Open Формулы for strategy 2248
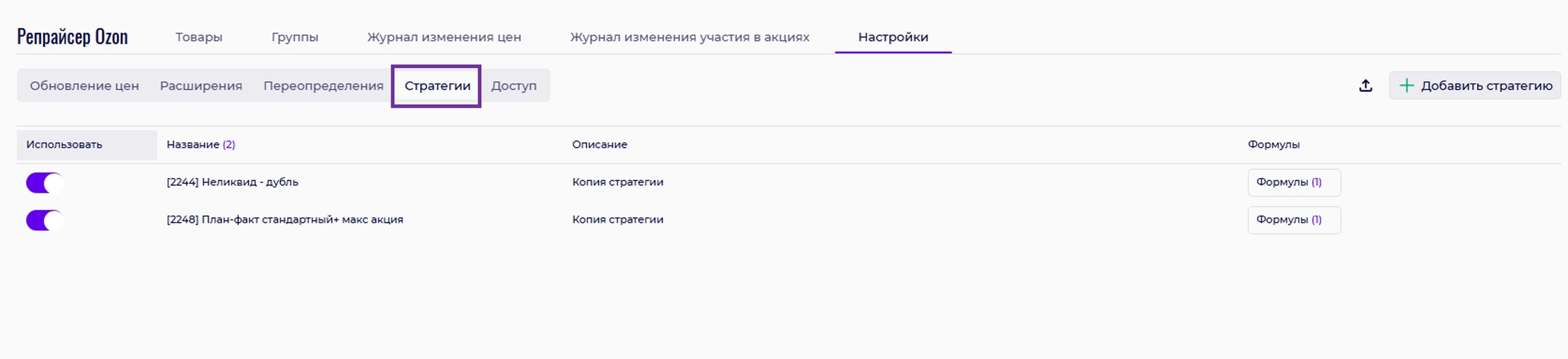Viewport: 1568px width, 359px height. pos(1293,220)
